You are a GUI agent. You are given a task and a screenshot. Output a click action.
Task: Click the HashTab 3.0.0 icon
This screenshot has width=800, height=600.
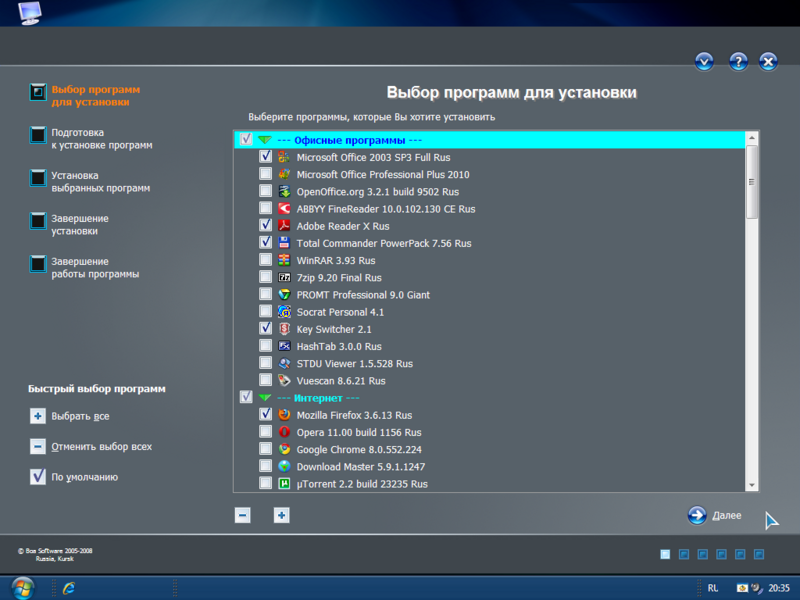(x=284, y=346)
